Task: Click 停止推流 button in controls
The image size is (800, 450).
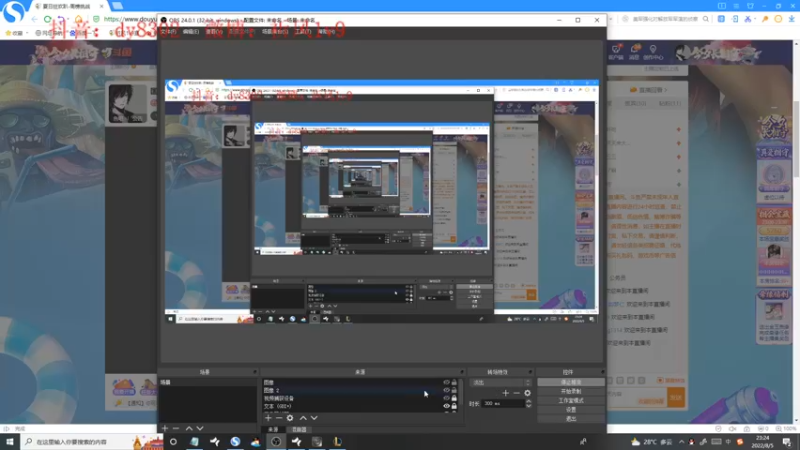Action: coord(570,382)
